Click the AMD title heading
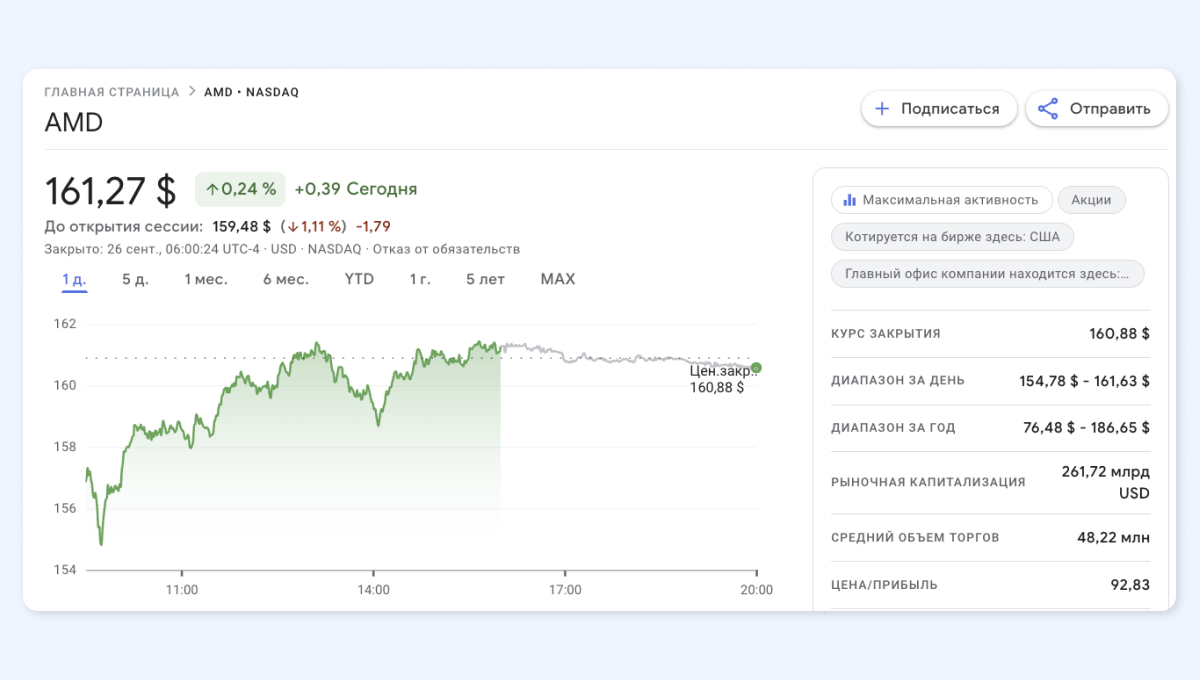The width and height of the screenshot is (1200, 680). coord(74,122)
